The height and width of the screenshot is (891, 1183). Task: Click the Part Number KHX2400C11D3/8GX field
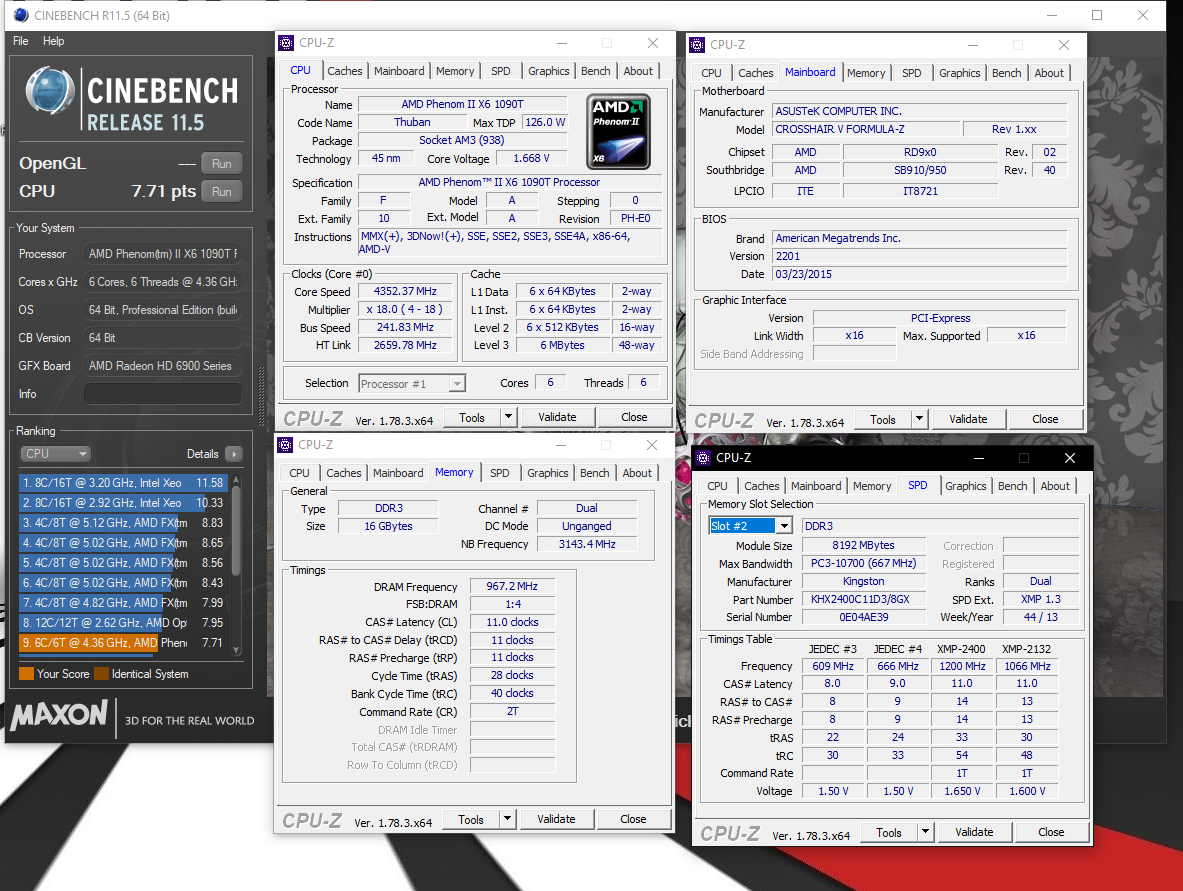[x=864, y=599]
